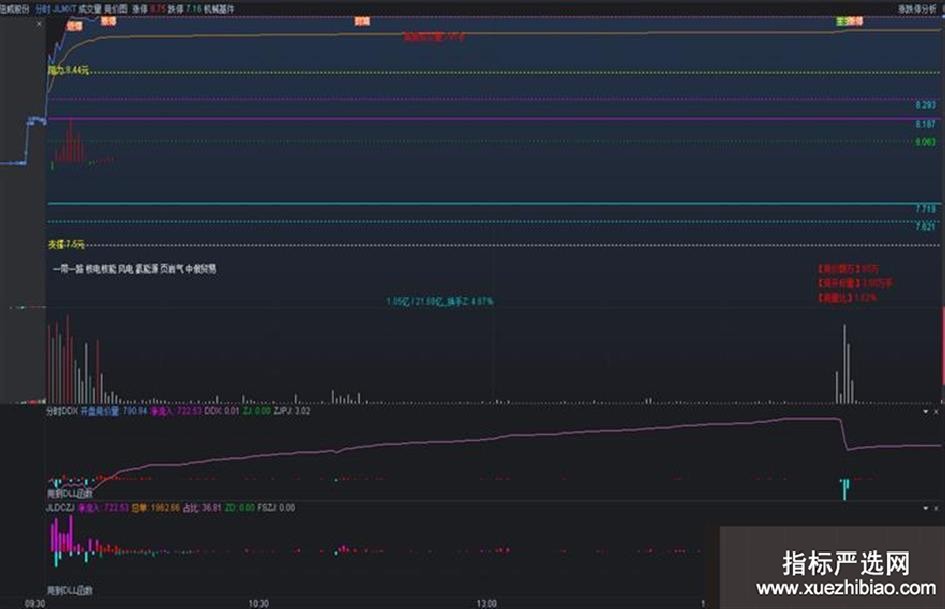Click the 10:30 time axis label
The height and width of the screenshot is (609, 945).
click(259, 604)
